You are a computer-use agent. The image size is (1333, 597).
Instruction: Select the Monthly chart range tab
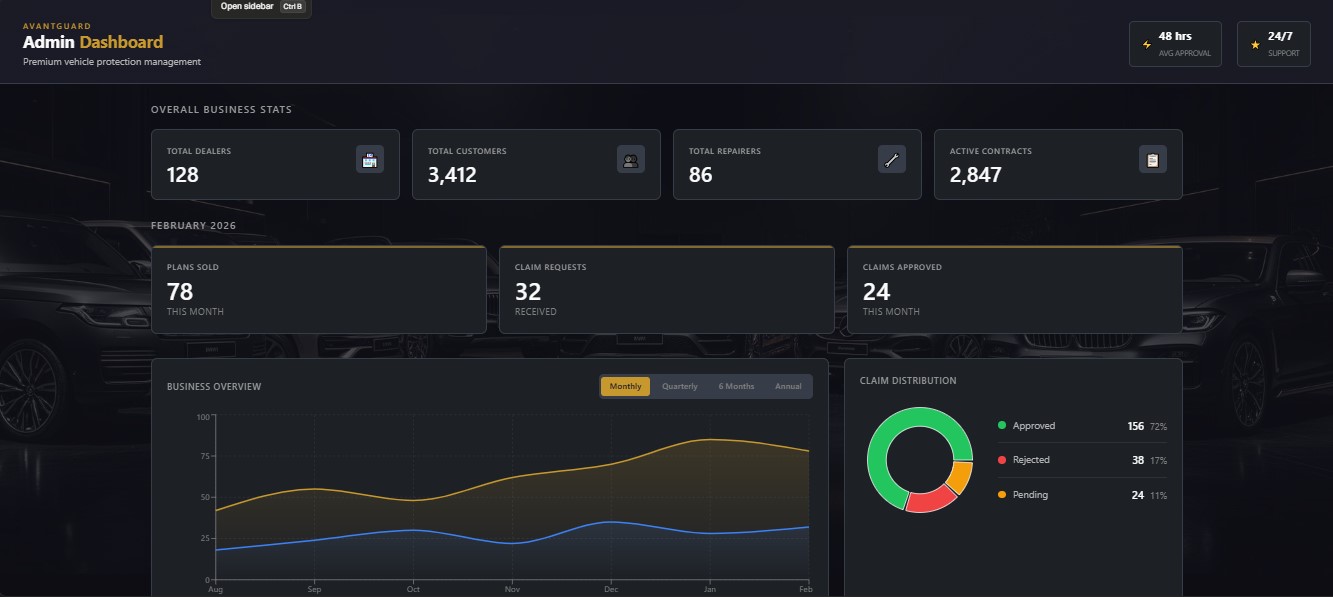(626, 386)
